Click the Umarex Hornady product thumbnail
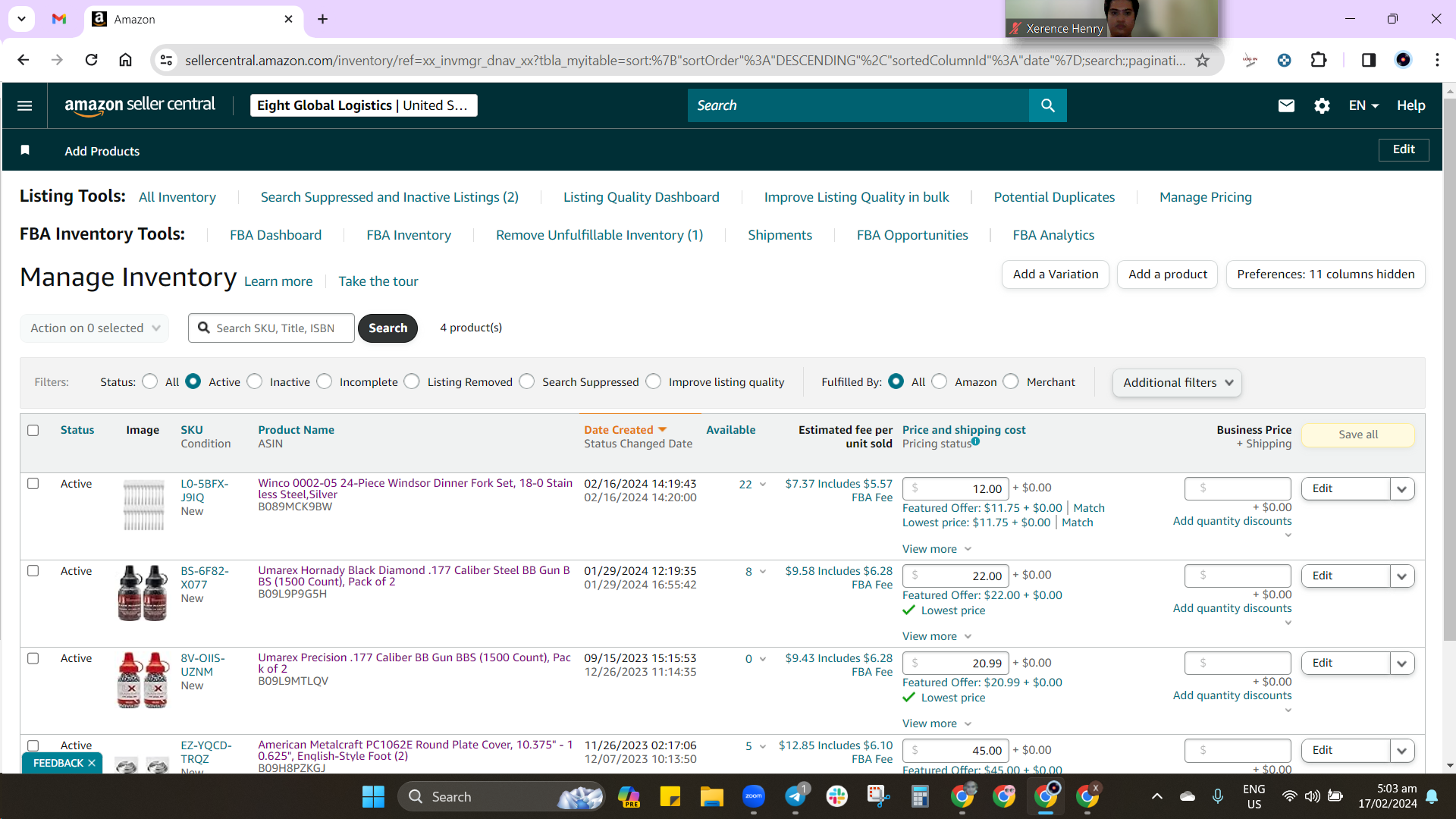The image size is (1456, 819). [143, 593]
